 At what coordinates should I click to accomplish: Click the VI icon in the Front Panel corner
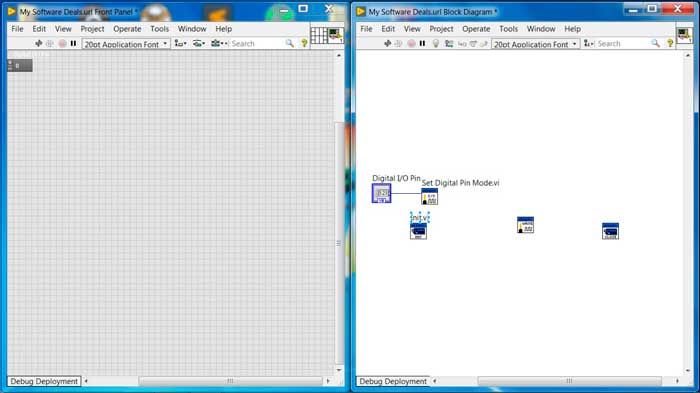click(x=335, y=35)
